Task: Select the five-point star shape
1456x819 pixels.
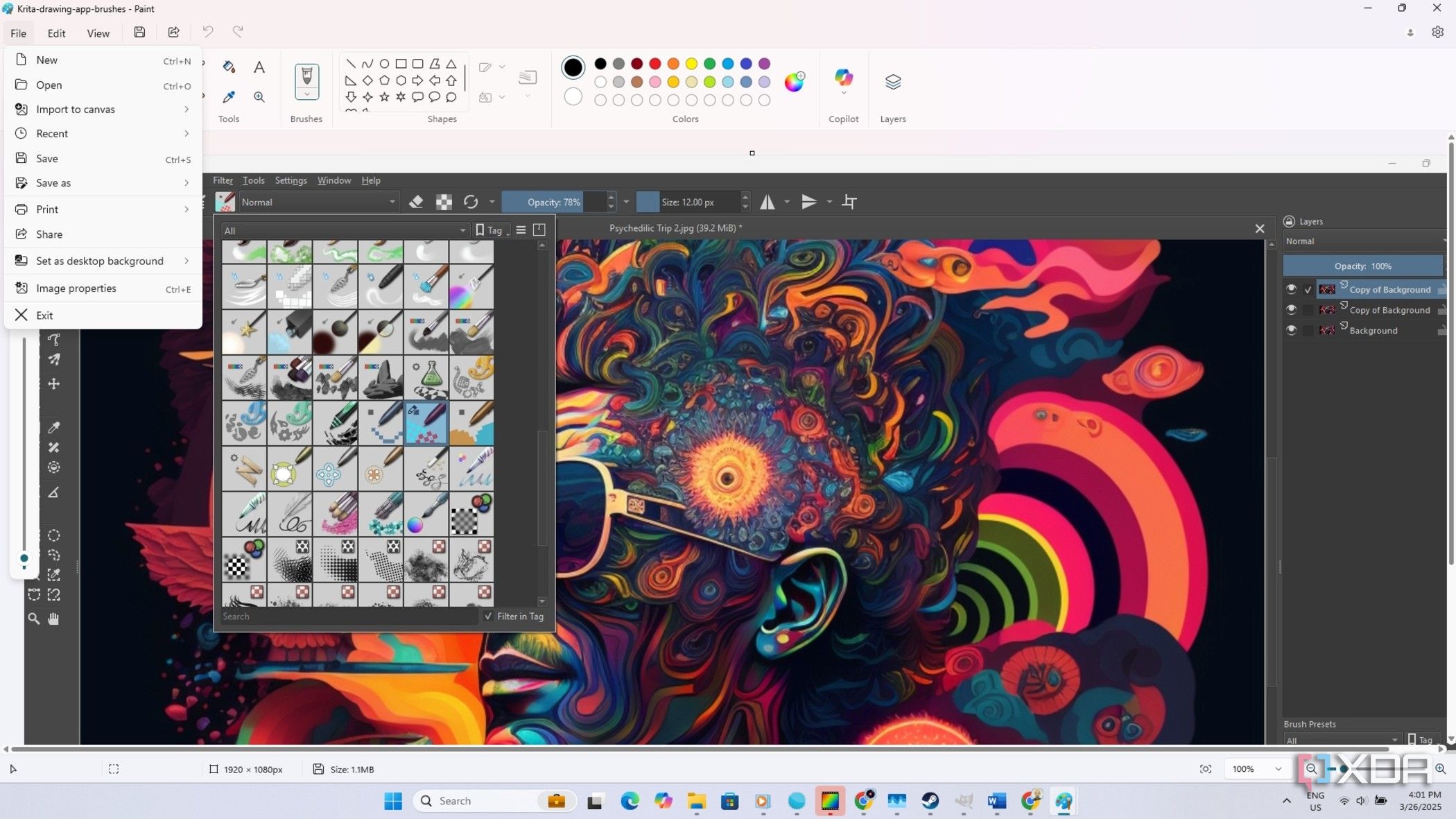Action: pos(384,97)
